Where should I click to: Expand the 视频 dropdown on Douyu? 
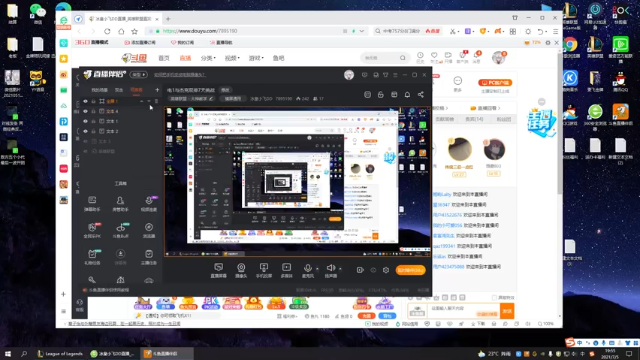click(232, 58)
